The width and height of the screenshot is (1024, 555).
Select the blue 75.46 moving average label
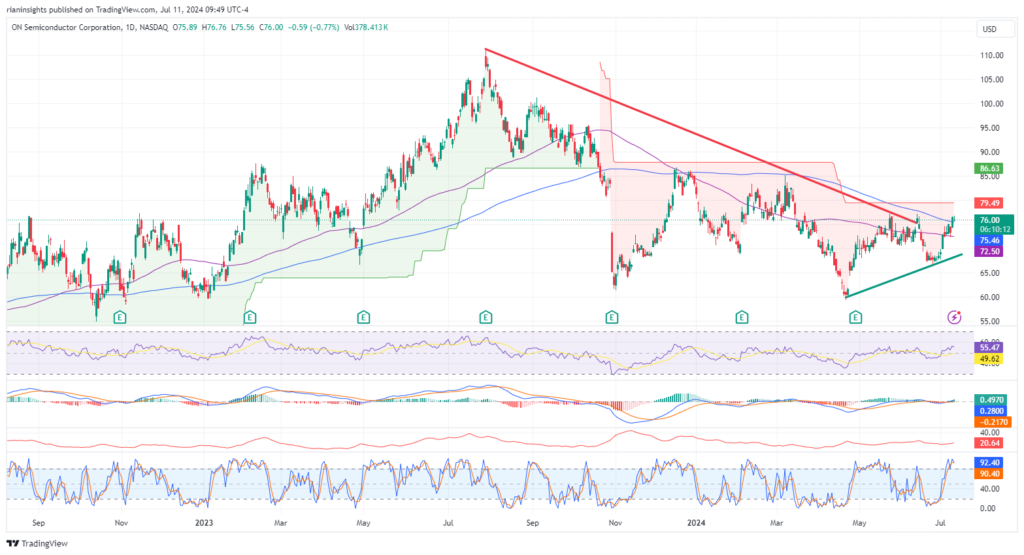click(x=989, y=240)
